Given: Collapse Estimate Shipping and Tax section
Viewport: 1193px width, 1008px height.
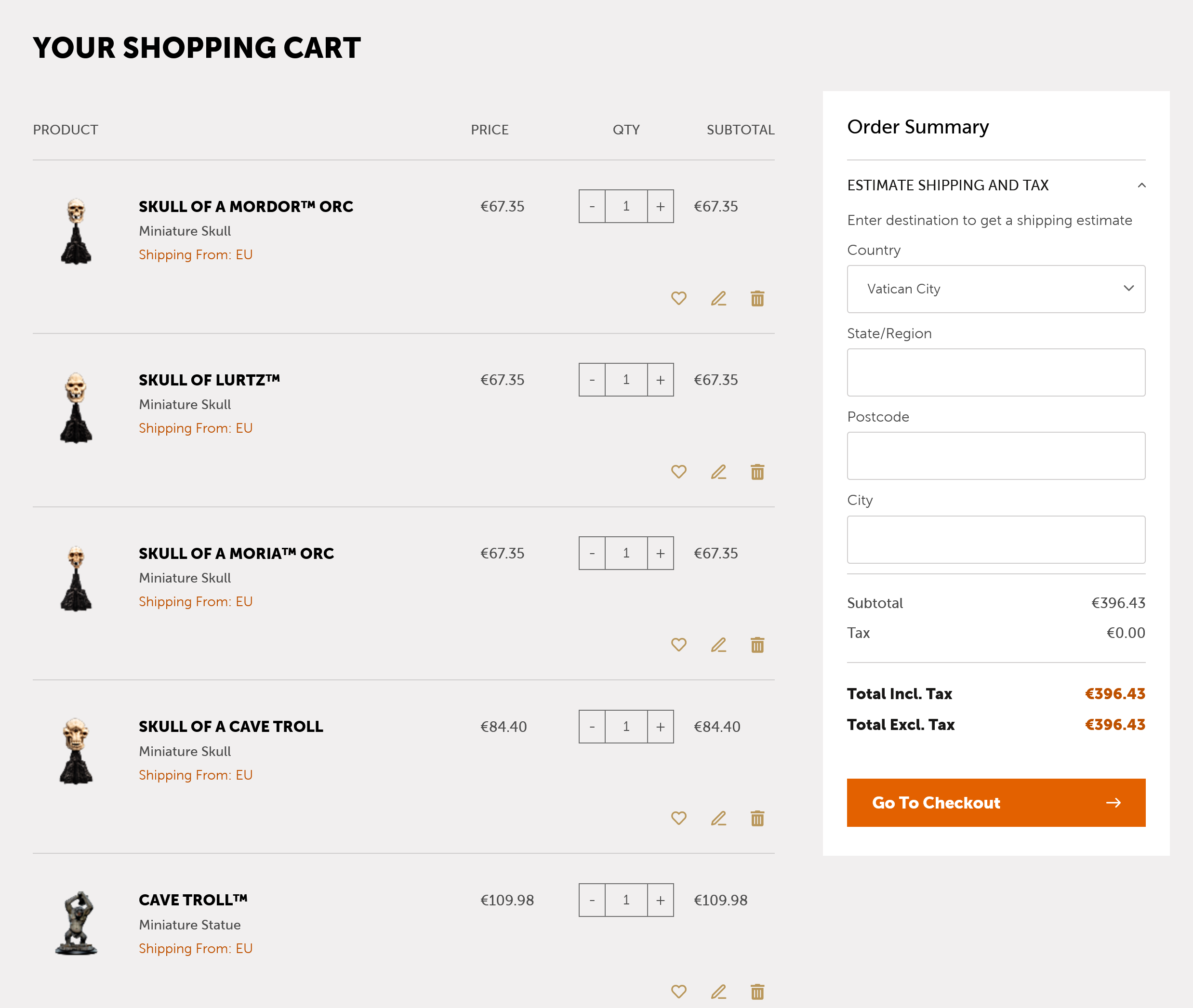Looking at the screenshot, I should pos(1141,185).
